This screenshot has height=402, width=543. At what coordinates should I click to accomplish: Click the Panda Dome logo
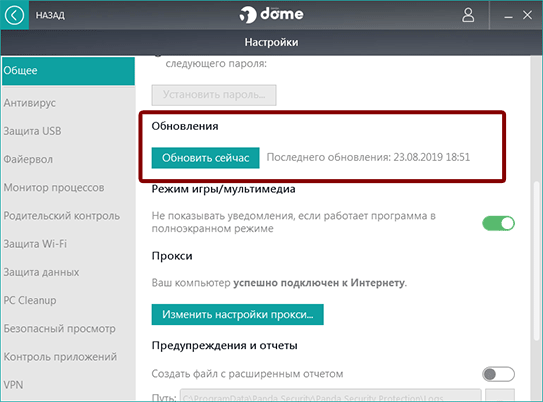tap(271, 15)
